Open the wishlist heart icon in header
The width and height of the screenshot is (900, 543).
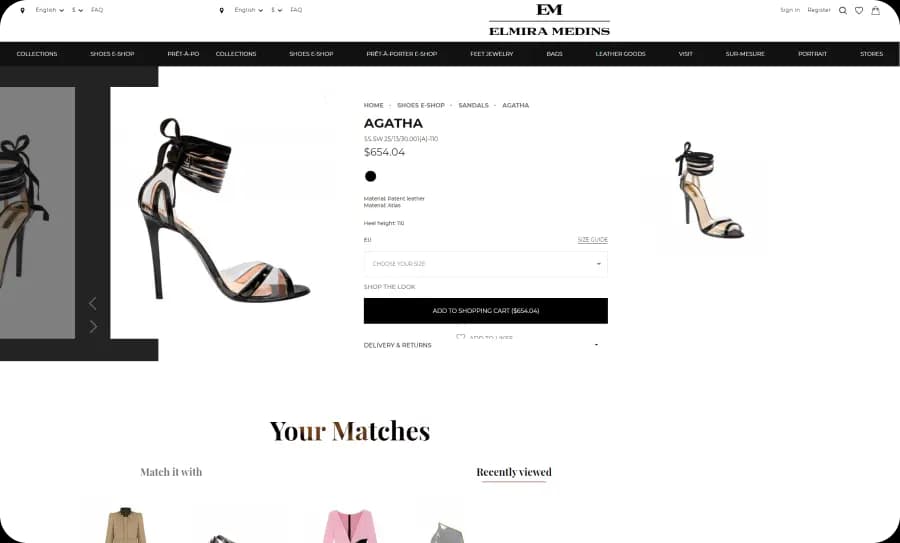pos(859,10)
